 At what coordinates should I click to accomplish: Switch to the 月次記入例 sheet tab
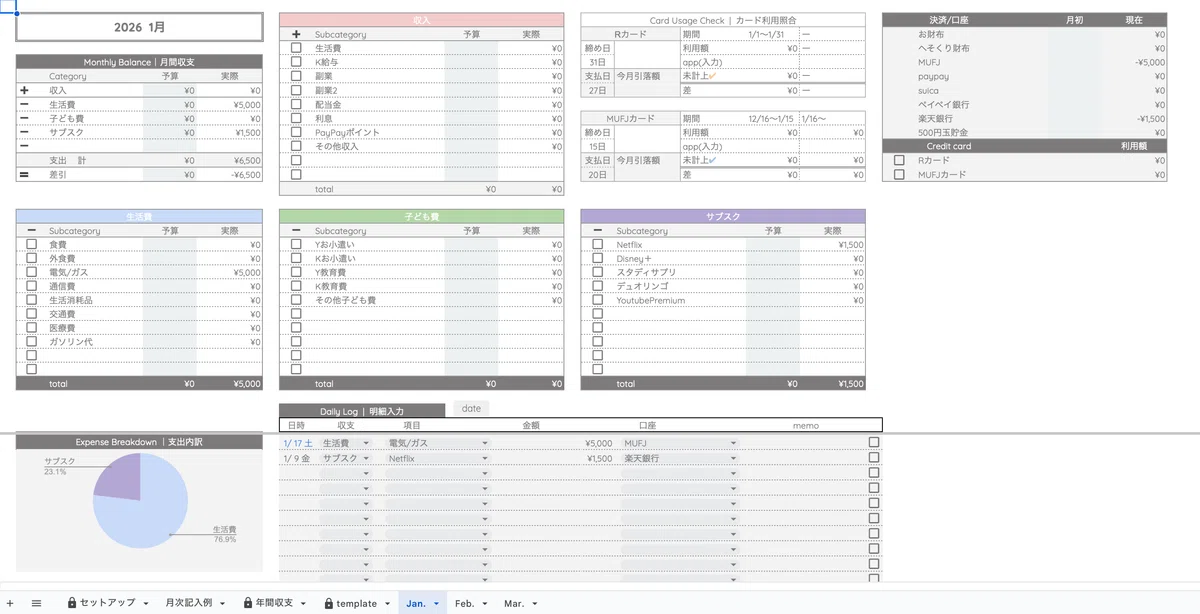[188, 603]
